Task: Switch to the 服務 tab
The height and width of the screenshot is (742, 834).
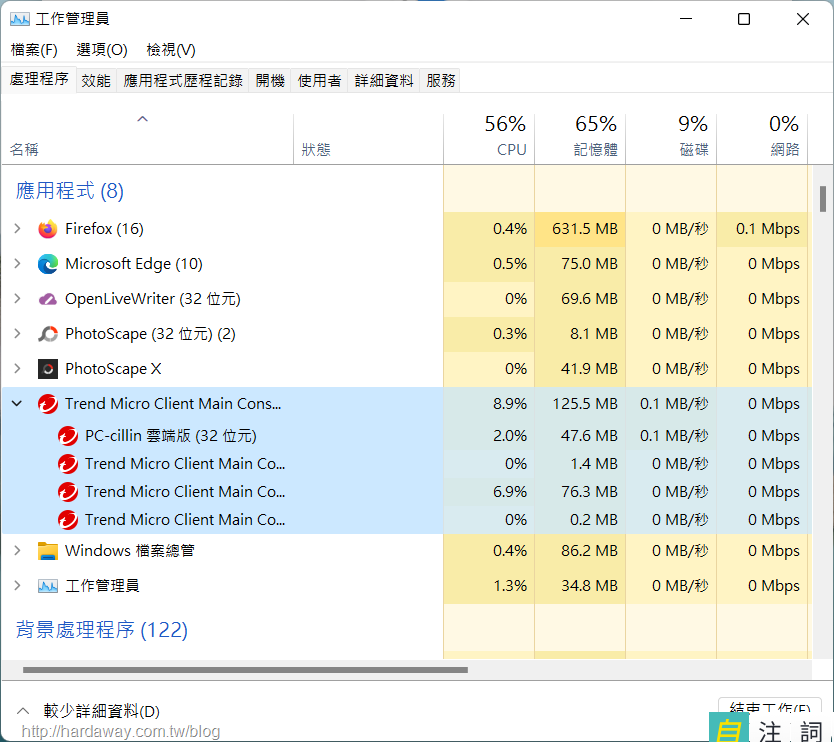Action: [x=440, y=81]
